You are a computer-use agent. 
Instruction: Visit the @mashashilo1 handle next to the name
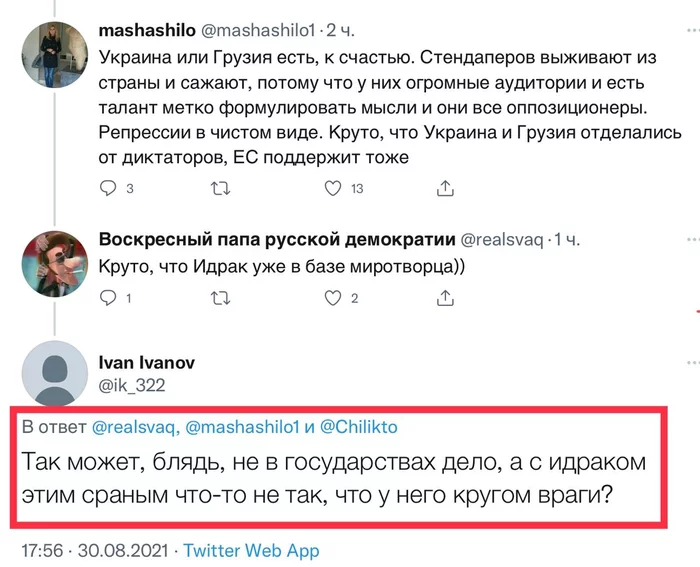coord(254,31)
